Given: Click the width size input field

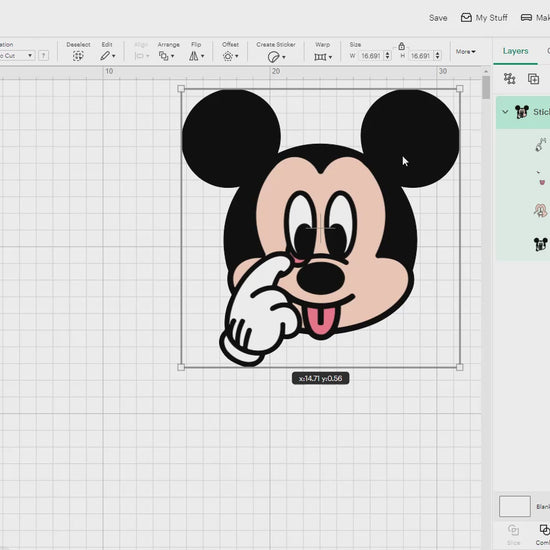Looking at the screenshot, I should click(371, 56).
